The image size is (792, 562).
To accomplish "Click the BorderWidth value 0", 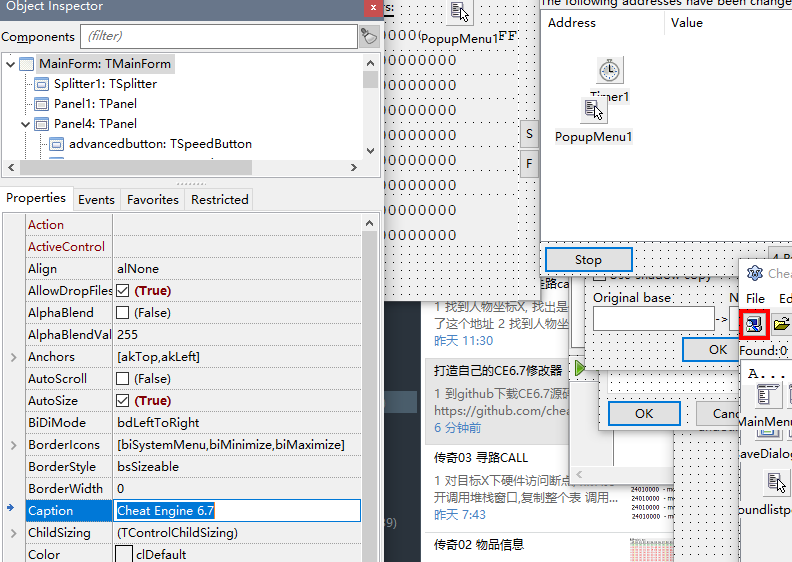I will point(121,489).
